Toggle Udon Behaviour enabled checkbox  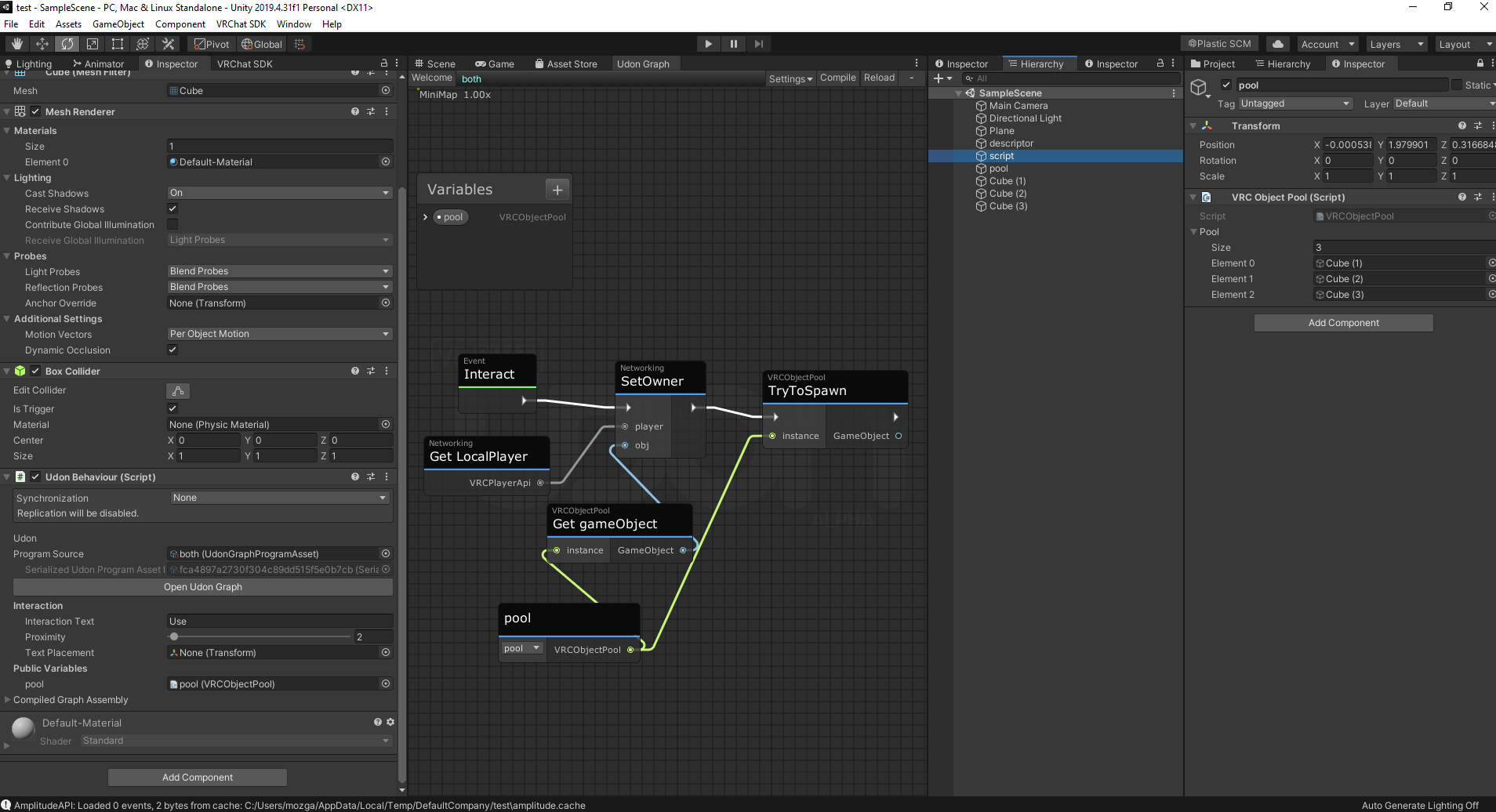pos(35,477)
